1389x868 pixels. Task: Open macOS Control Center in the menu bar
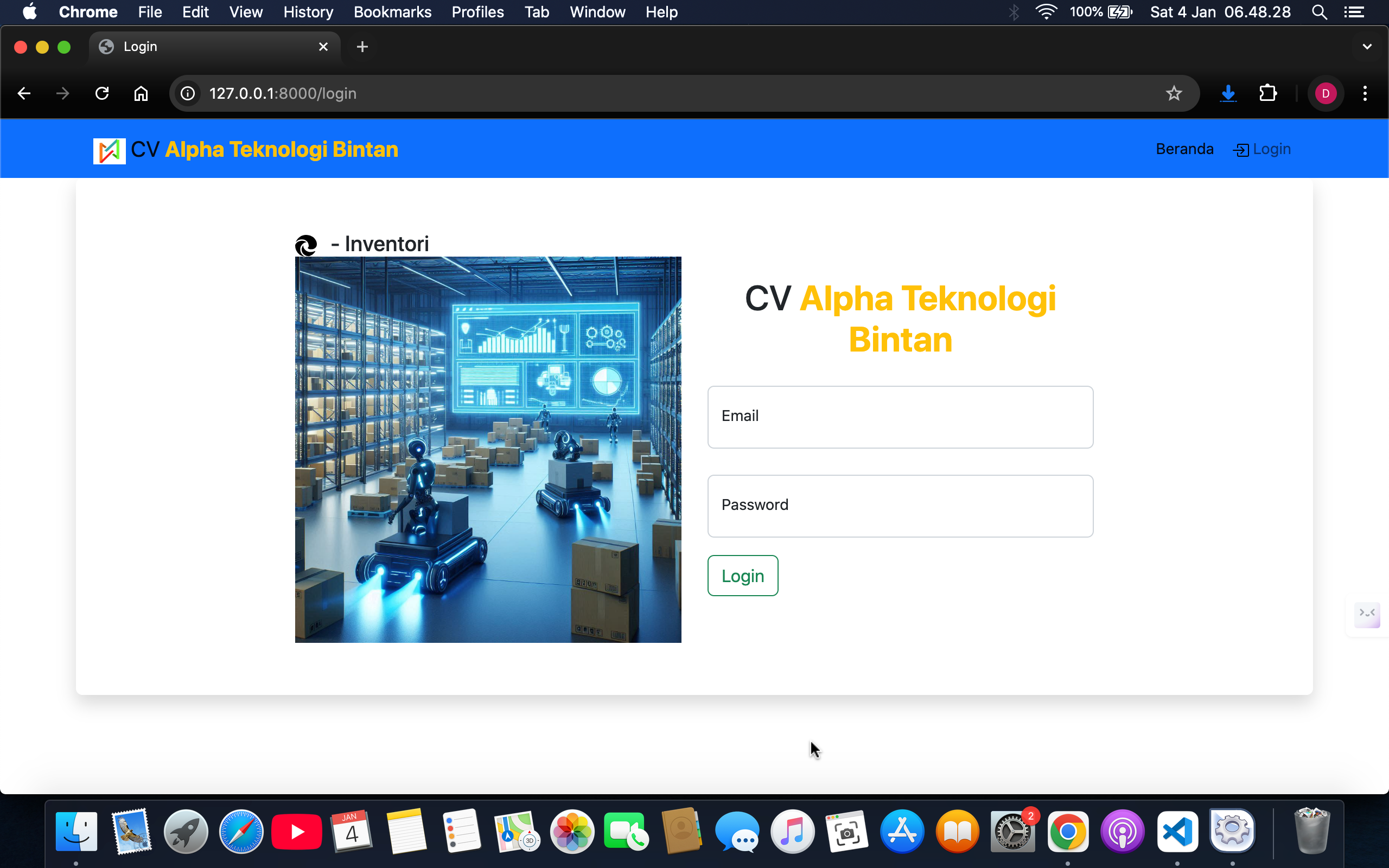1354,12
